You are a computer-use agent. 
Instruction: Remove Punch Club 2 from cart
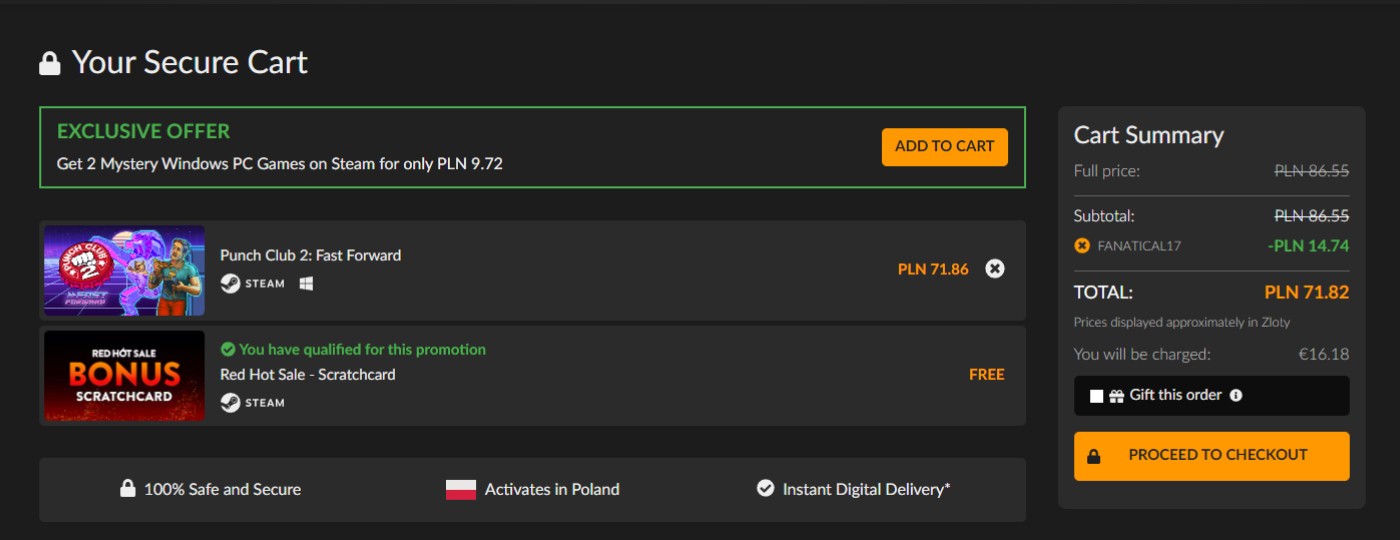point(994,269)
